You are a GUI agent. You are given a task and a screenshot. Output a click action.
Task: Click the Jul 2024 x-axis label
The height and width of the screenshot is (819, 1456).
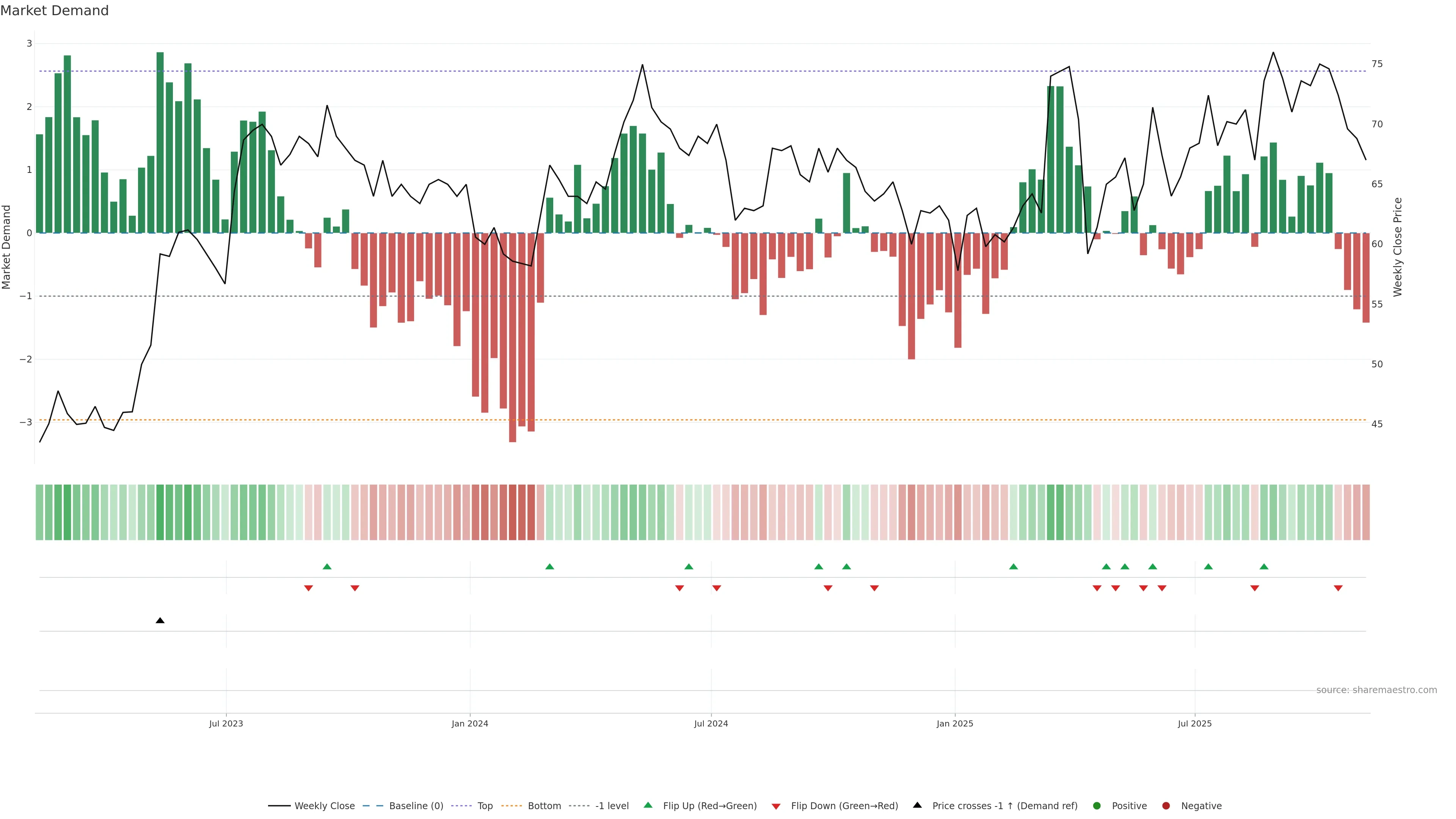[x=711, y=723]
